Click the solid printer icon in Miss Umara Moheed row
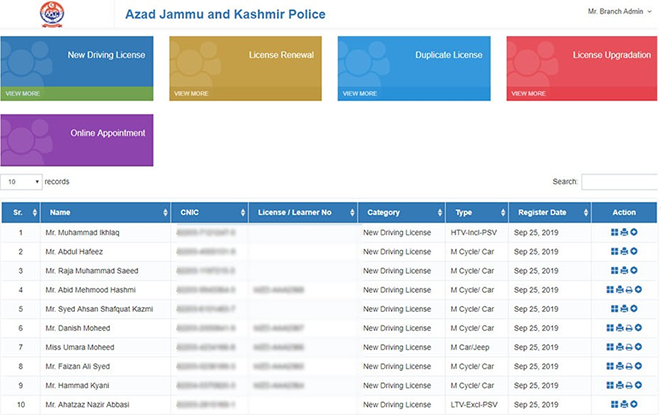Image resolution: width=661 pixels, height=415 pixels. 620,347
